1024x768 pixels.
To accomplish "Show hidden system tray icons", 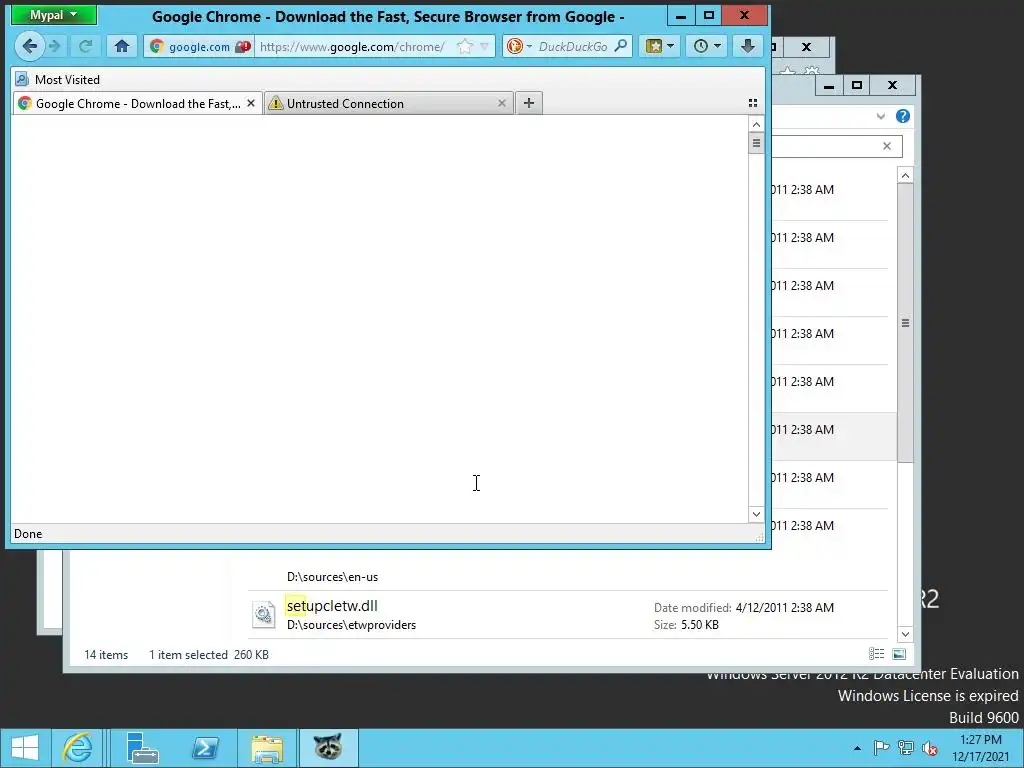I will click(x=857, y=748).
